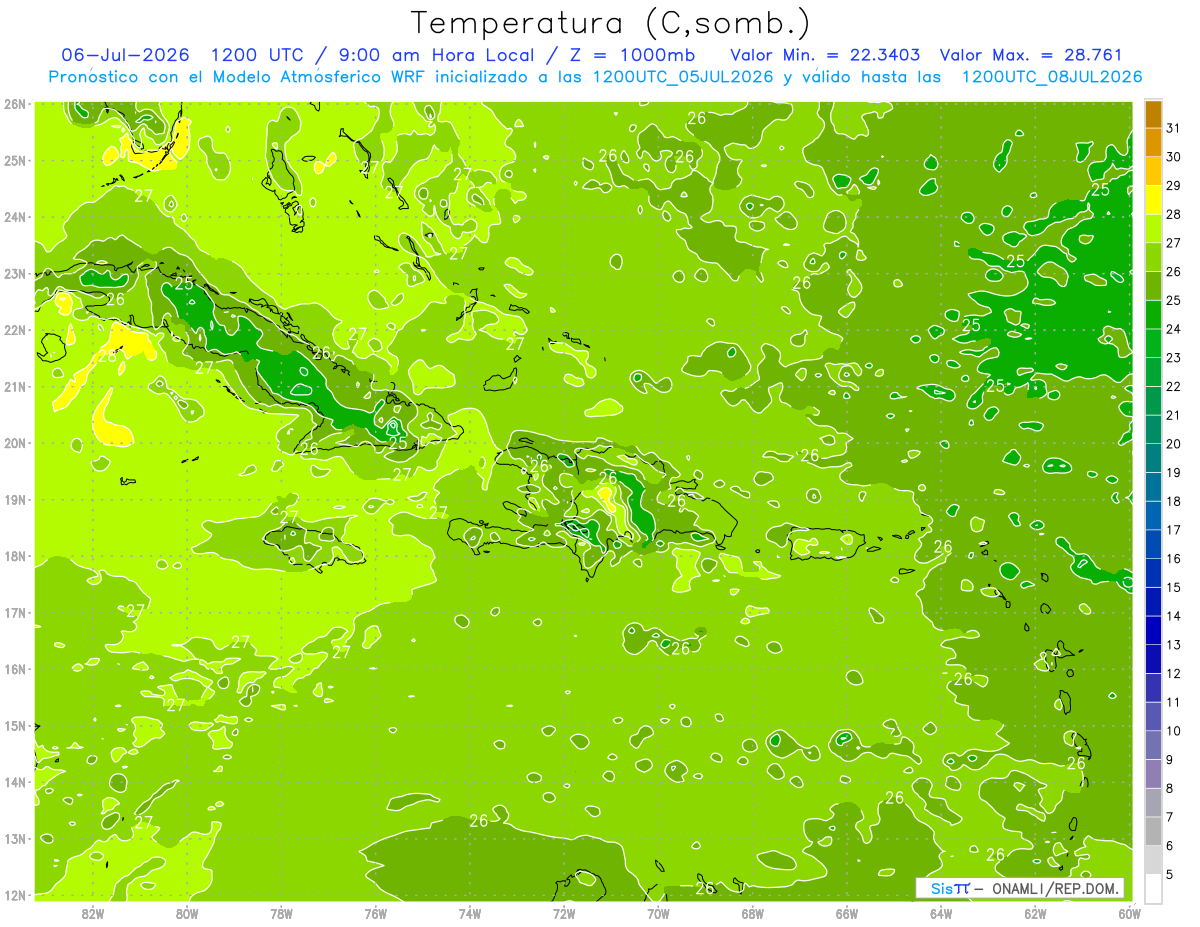Click the '20N' latitude axis label

[x=15, y=443]
